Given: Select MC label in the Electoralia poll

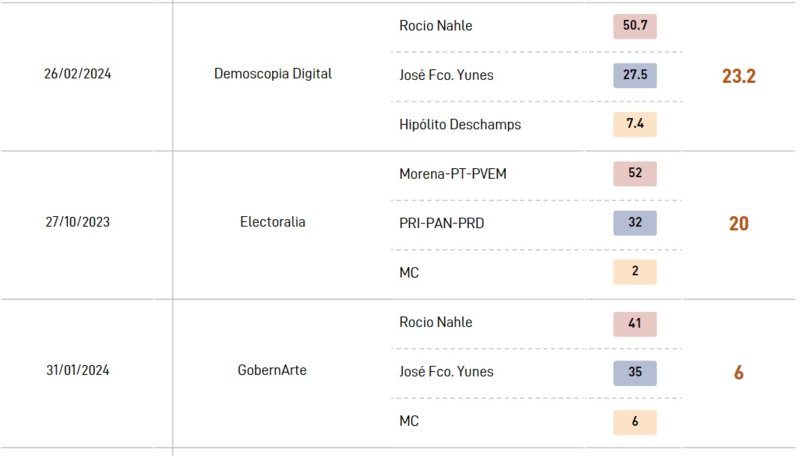Looking at the screenshot, I should tap(409, 273).
